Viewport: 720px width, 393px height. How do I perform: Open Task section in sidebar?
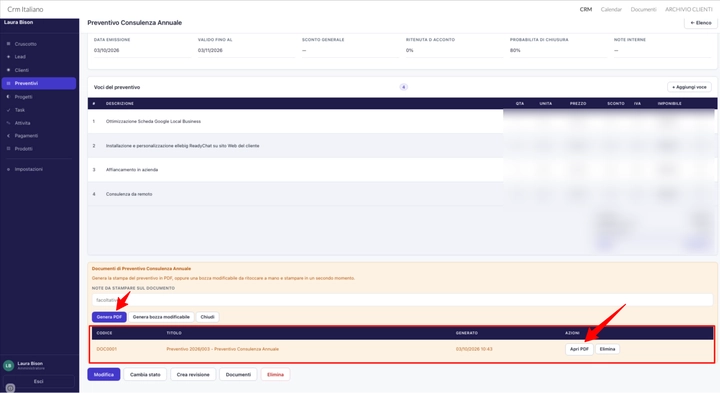coord(39,110)
